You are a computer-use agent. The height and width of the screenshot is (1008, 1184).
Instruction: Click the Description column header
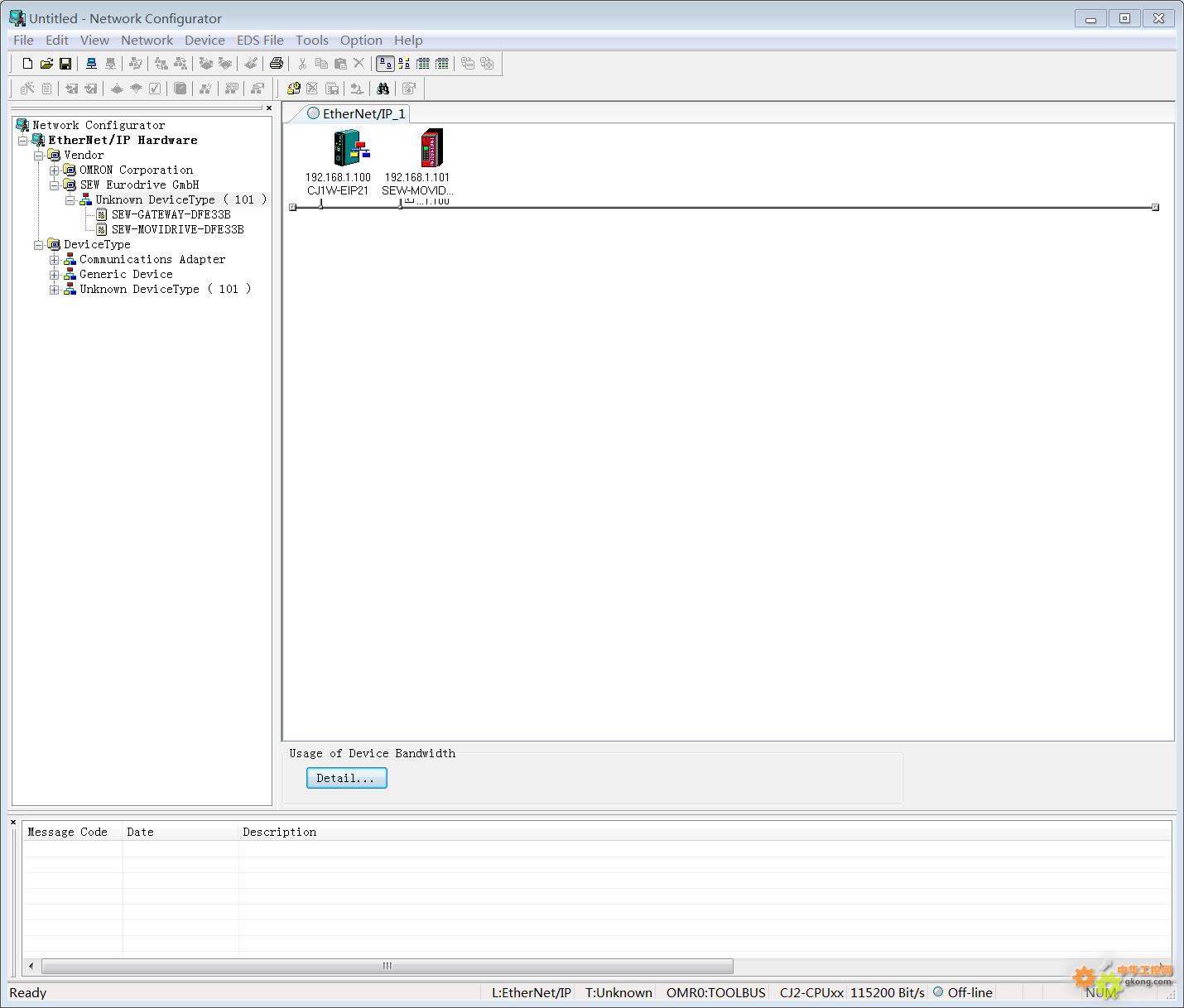click(x=704, y=832)
